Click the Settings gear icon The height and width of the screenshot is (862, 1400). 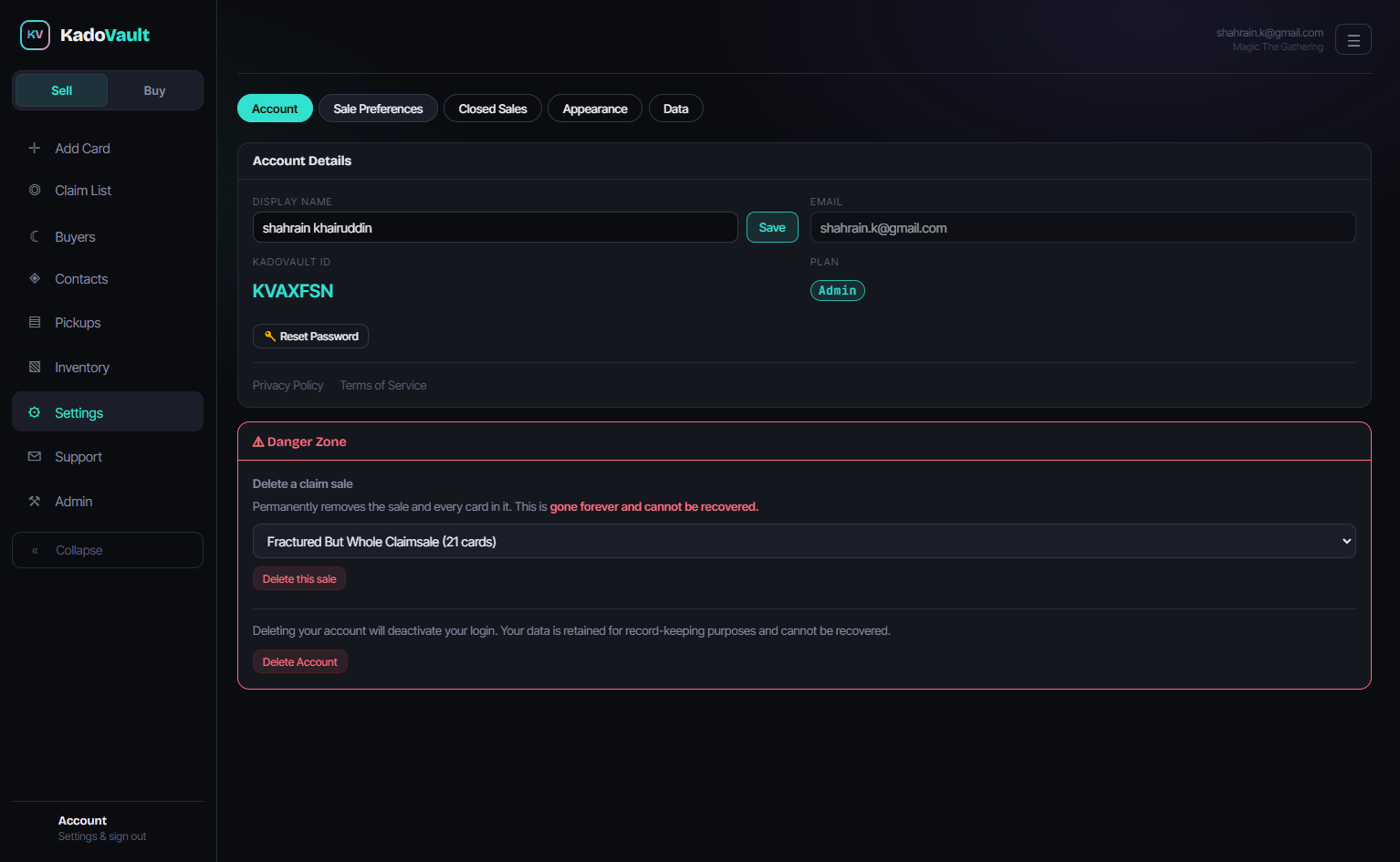click(x=35, y=412)
